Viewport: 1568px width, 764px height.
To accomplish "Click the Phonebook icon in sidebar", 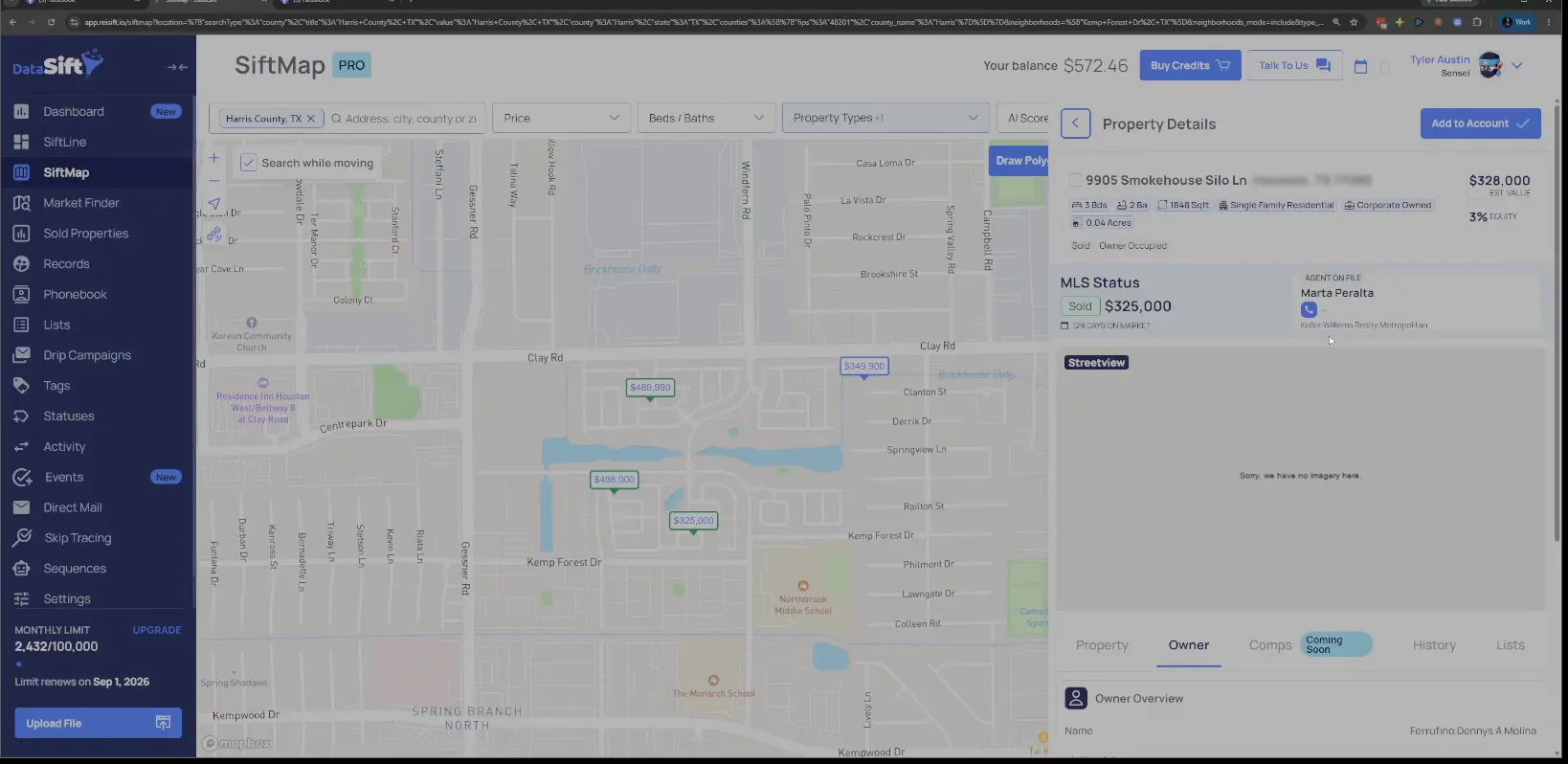I will [x=21, y=295].
